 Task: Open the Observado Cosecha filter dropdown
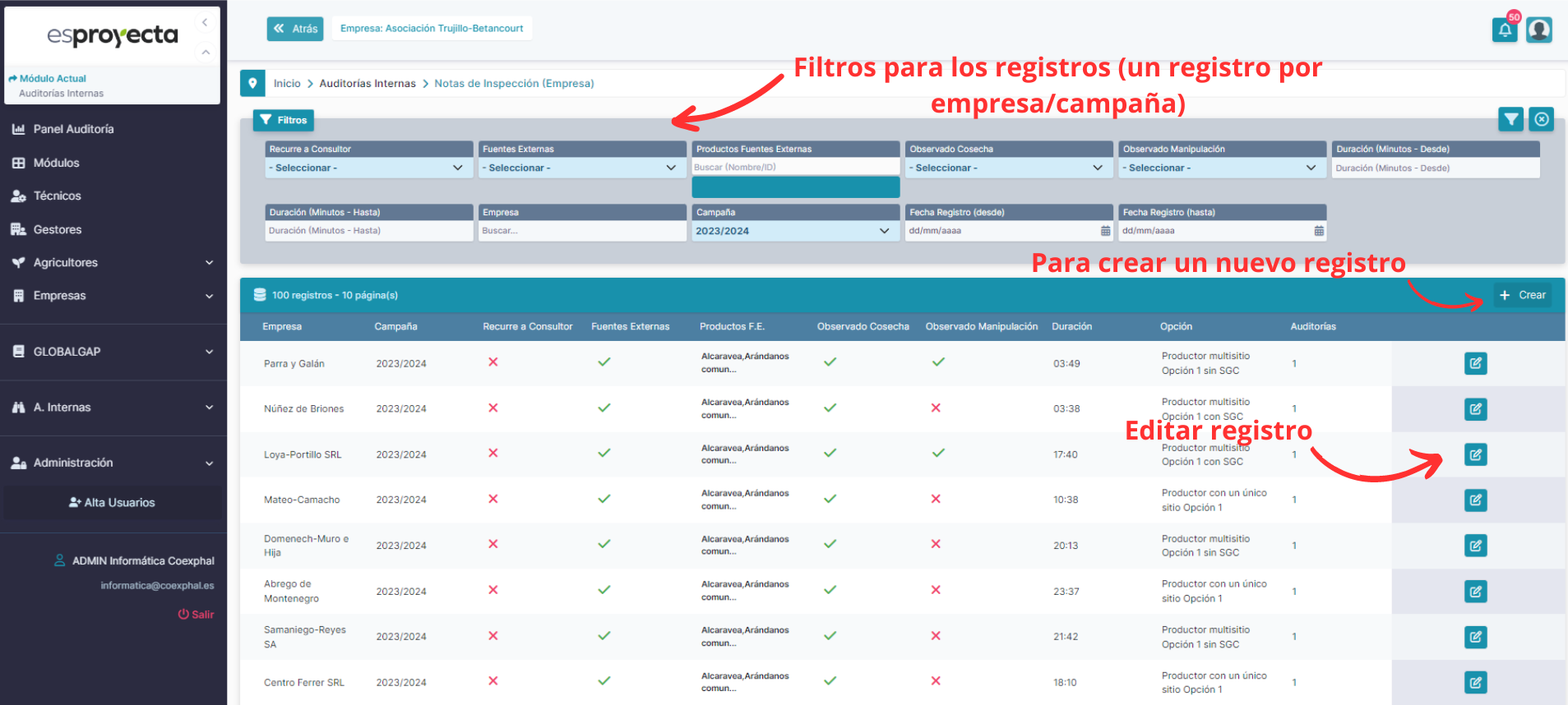1009,168
